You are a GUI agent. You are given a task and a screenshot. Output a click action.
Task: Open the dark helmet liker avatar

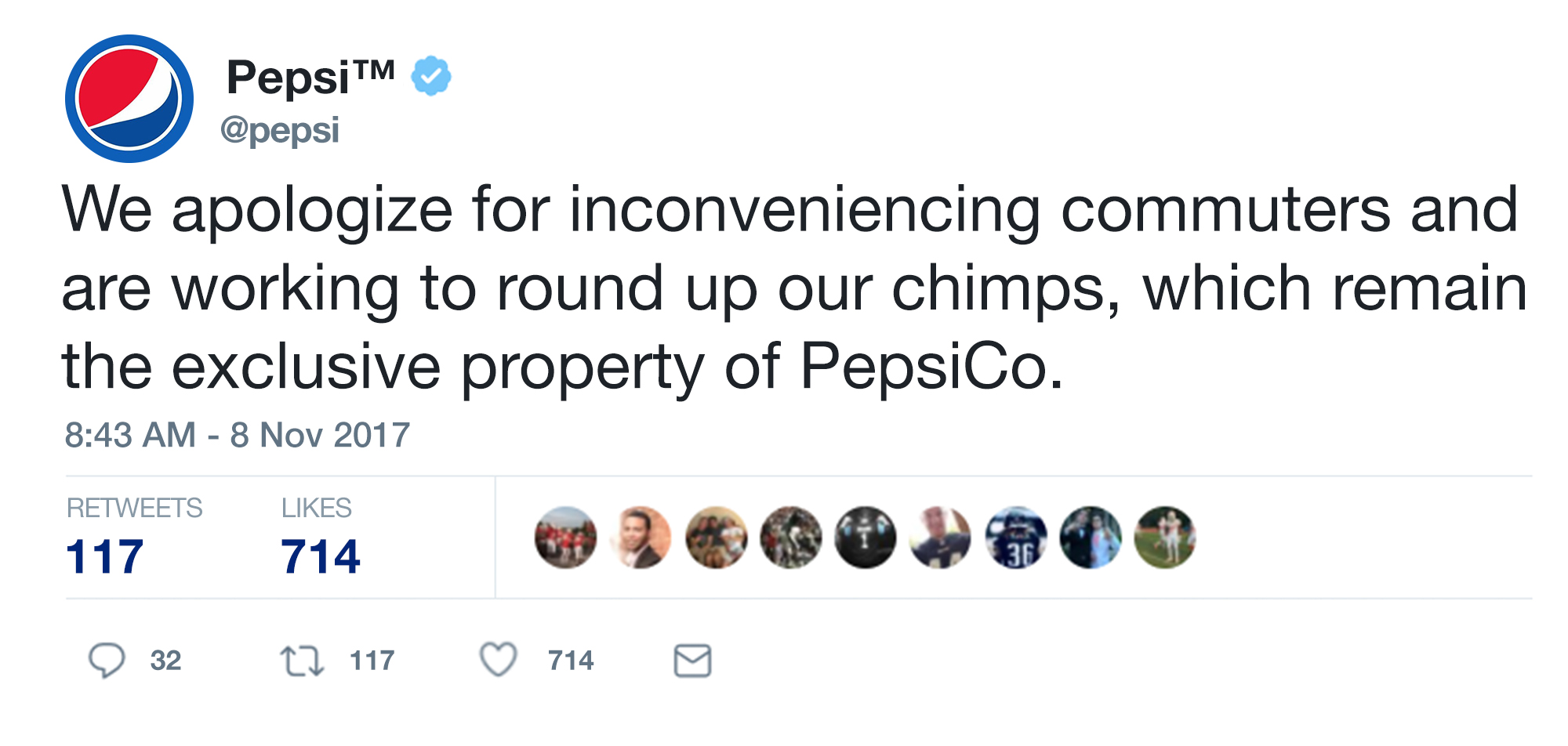866,538
